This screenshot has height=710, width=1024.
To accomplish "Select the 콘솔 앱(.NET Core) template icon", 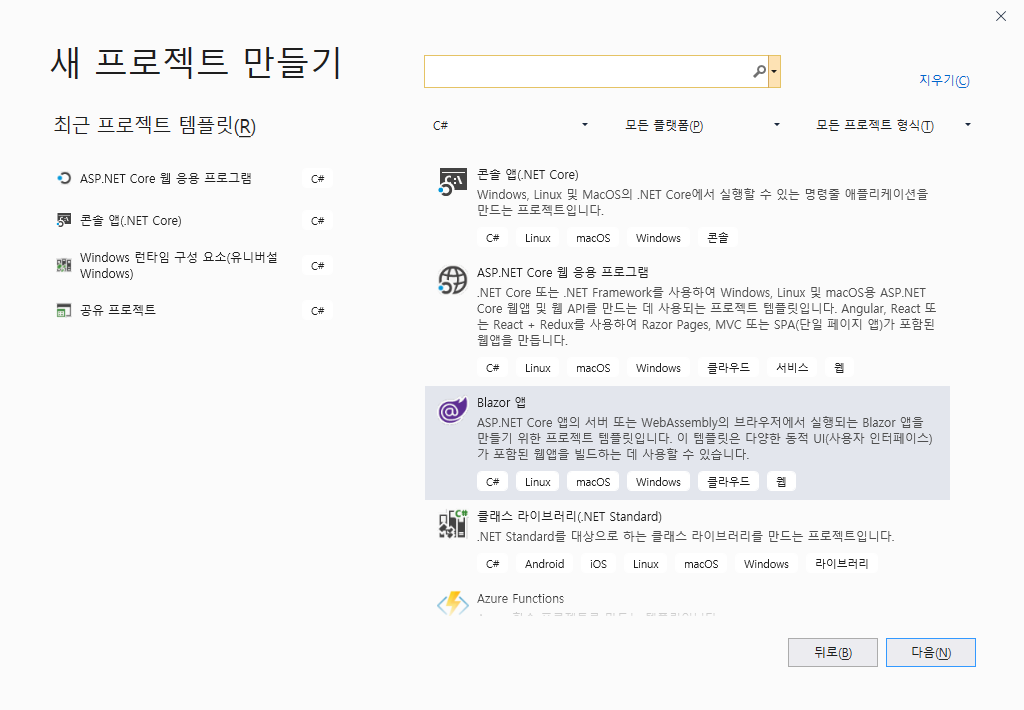I will point(452,181).
